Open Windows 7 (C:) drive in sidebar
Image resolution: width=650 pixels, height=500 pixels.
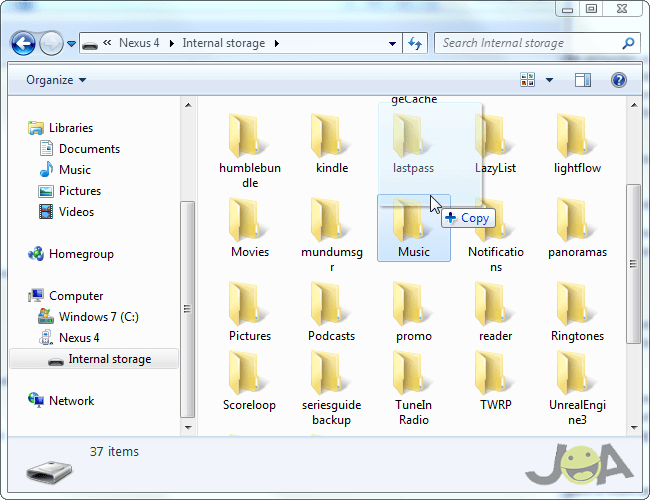click(x=88, y=317)
